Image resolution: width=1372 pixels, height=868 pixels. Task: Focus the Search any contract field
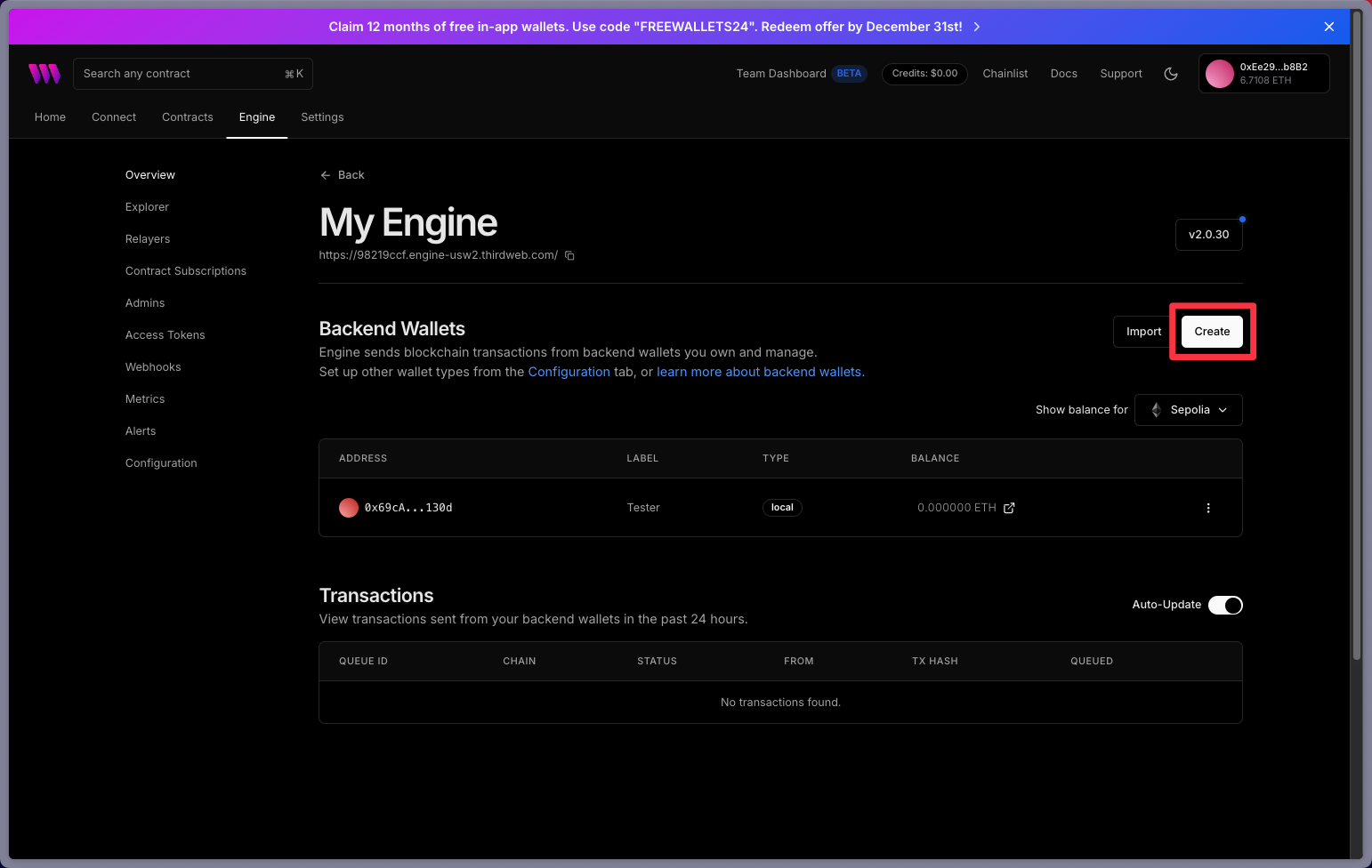[x=193, y=74]
